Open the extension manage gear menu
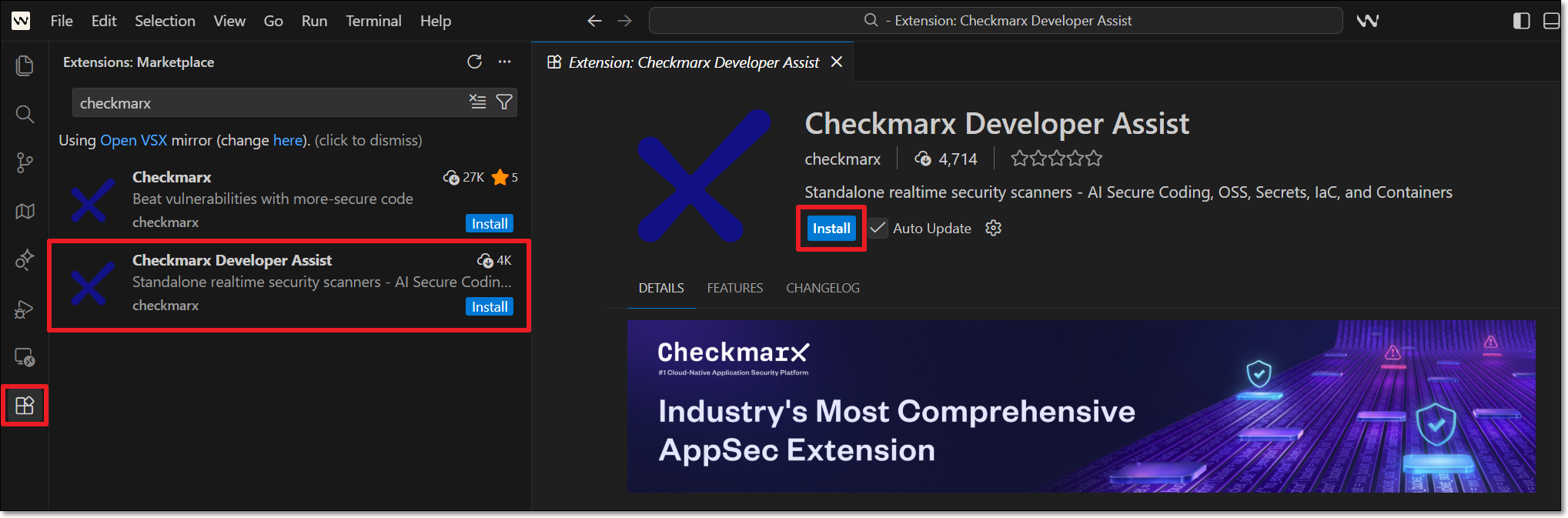1568x518 pixels. (994, 228)
